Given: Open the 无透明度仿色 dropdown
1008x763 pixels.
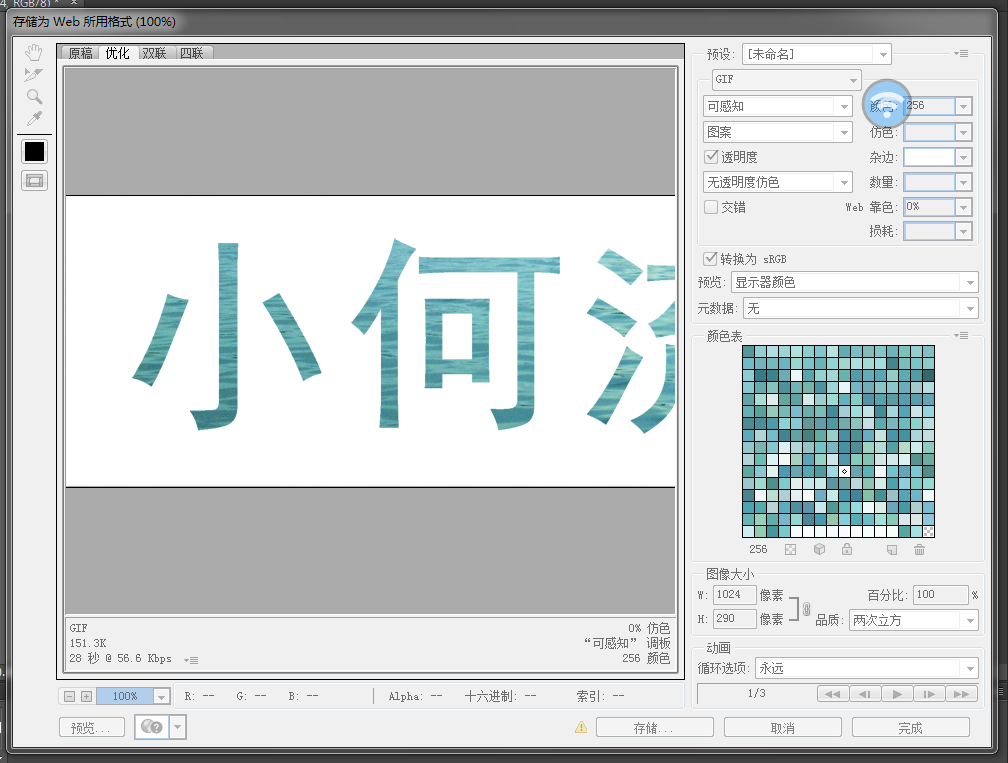Looking at the screenshot, I should 778,183.
